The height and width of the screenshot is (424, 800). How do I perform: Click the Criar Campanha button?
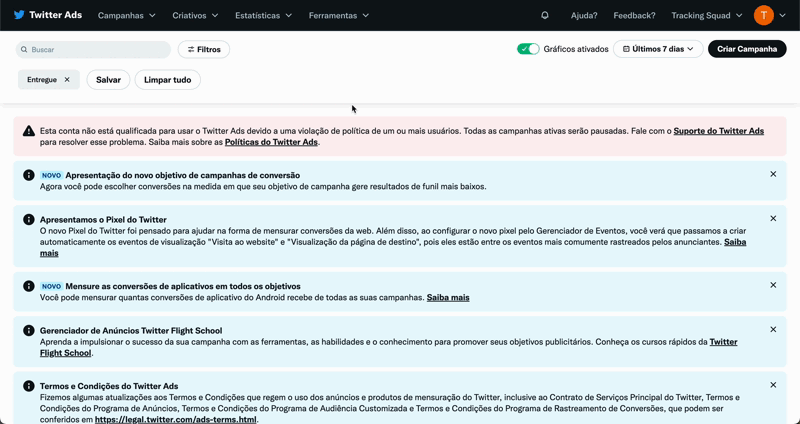coord(747,49)
